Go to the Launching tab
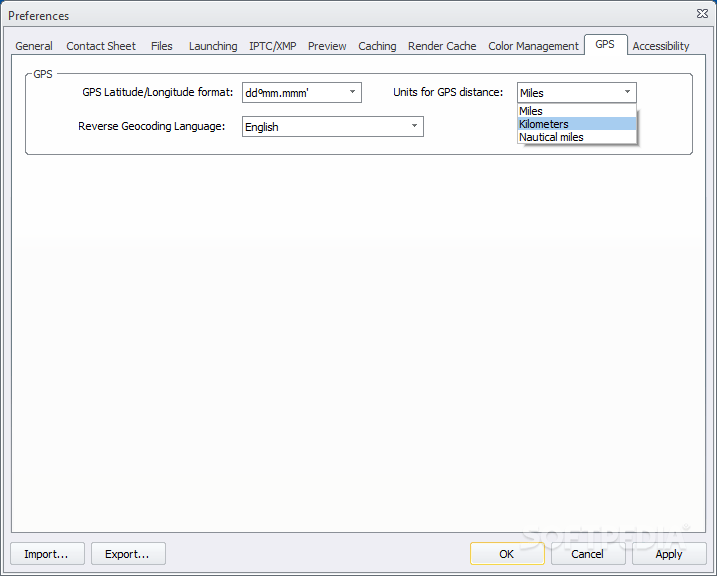The image size is (717, 576). pyautogui.click(x=213, y=46)
